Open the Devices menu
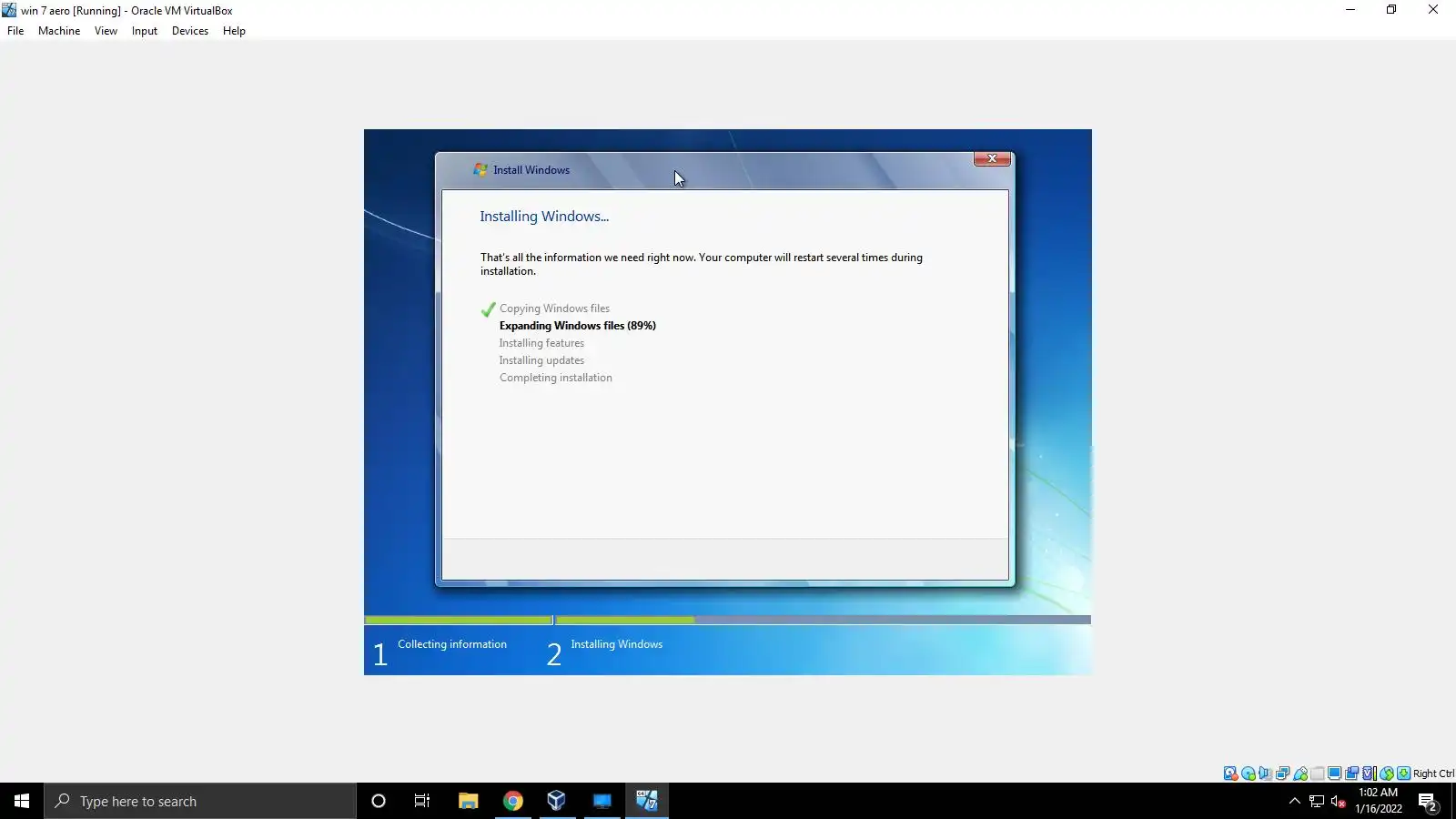The image size is (1456, 819). [190, 31]
